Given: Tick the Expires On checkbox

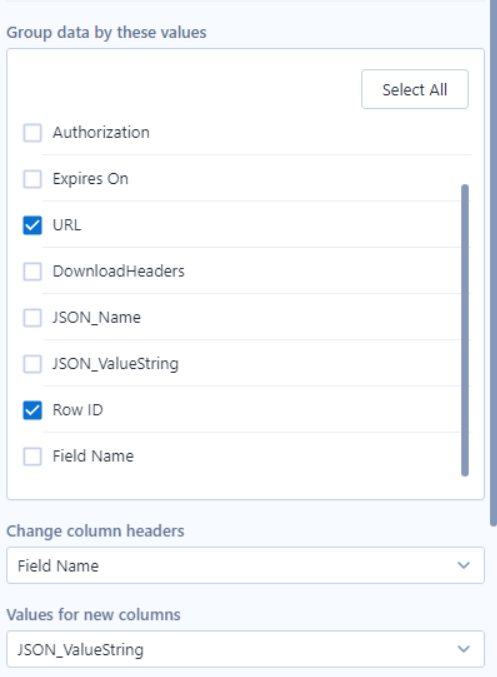Looking at the screenshot, I should pos(32,179).
